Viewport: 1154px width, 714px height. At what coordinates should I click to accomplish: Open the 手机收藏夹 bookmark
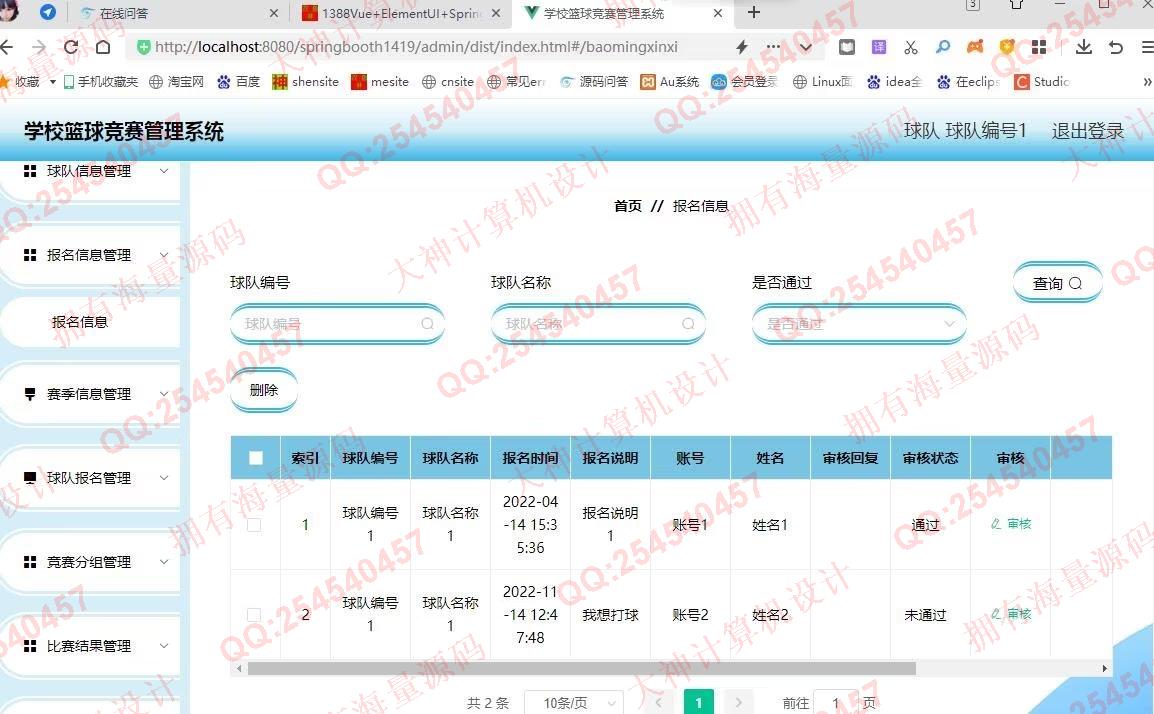coord(101,82)
